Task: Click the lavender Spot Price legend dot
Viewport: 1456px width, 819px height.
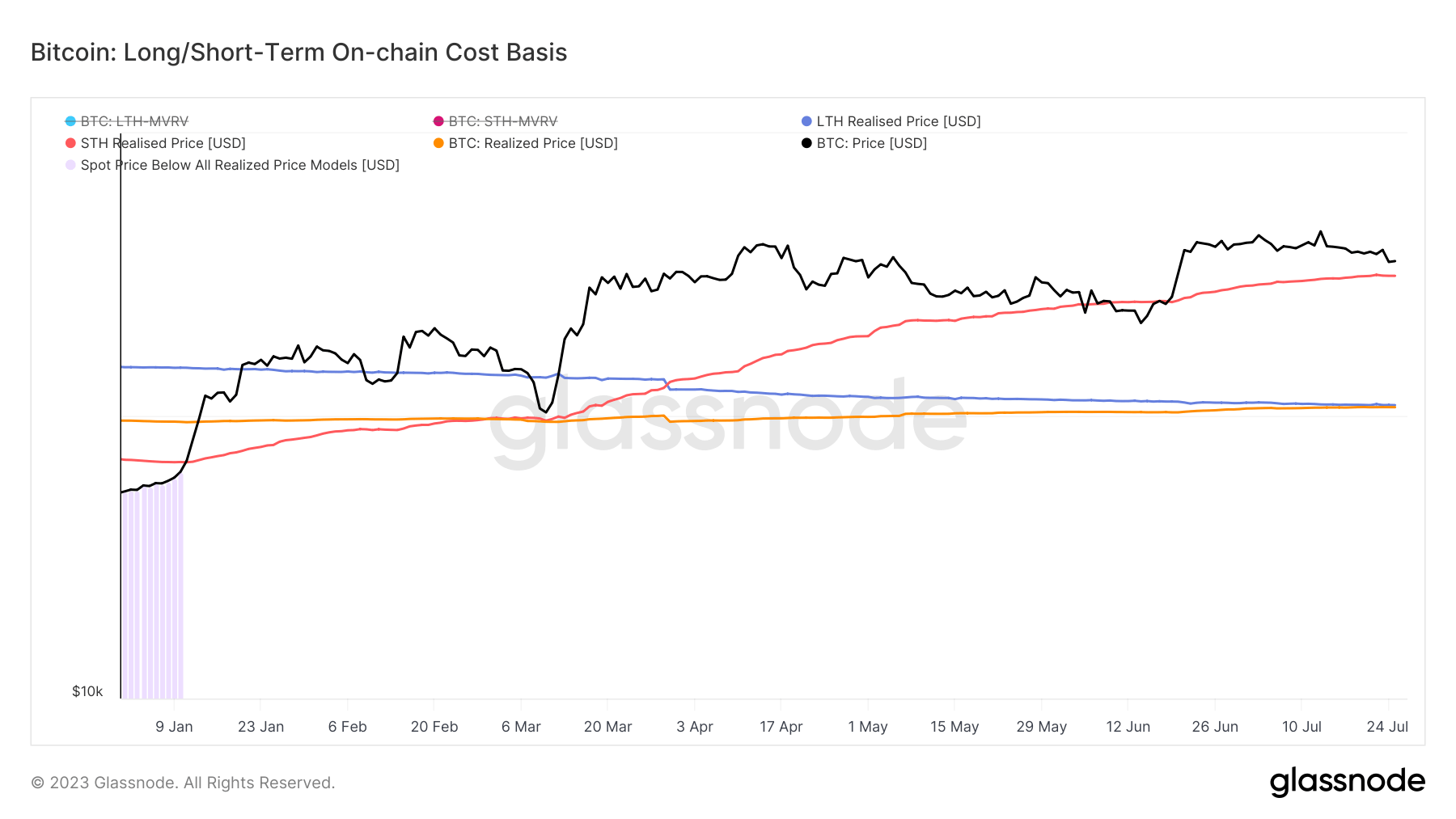Action: (x=71, y=165)
